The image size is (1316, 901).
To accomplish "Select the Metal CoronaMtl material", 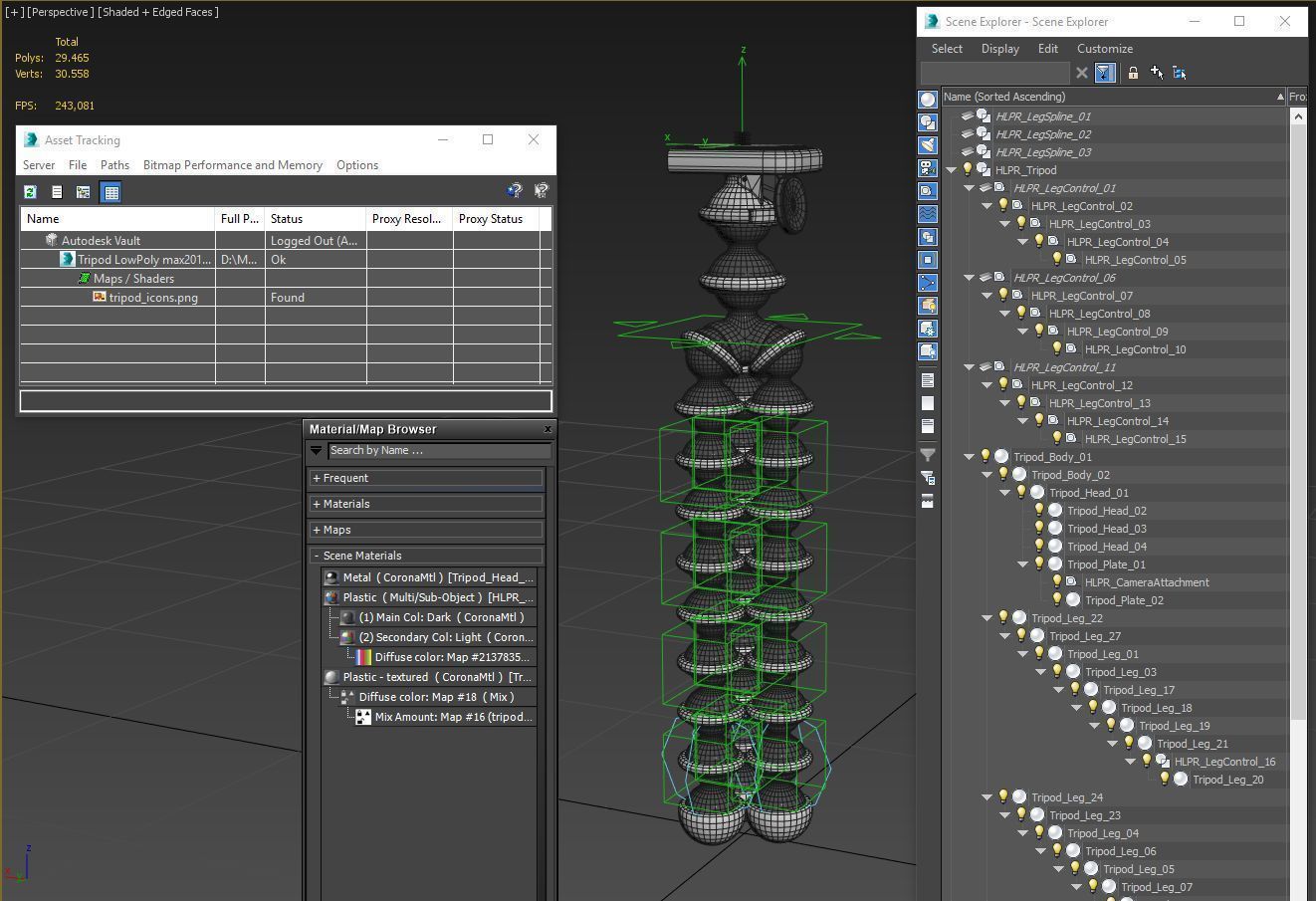I will coord(429,577).
